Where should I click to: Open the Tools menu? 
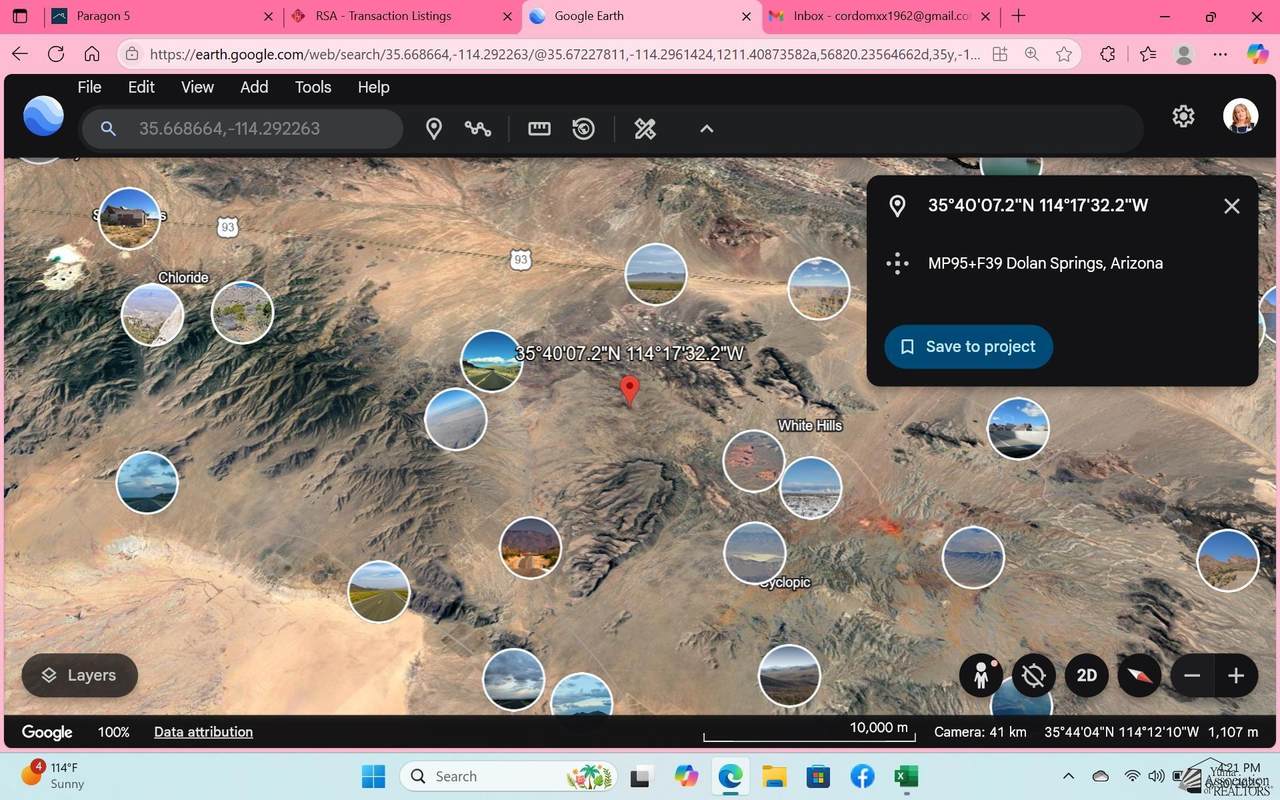coord(313,87)
